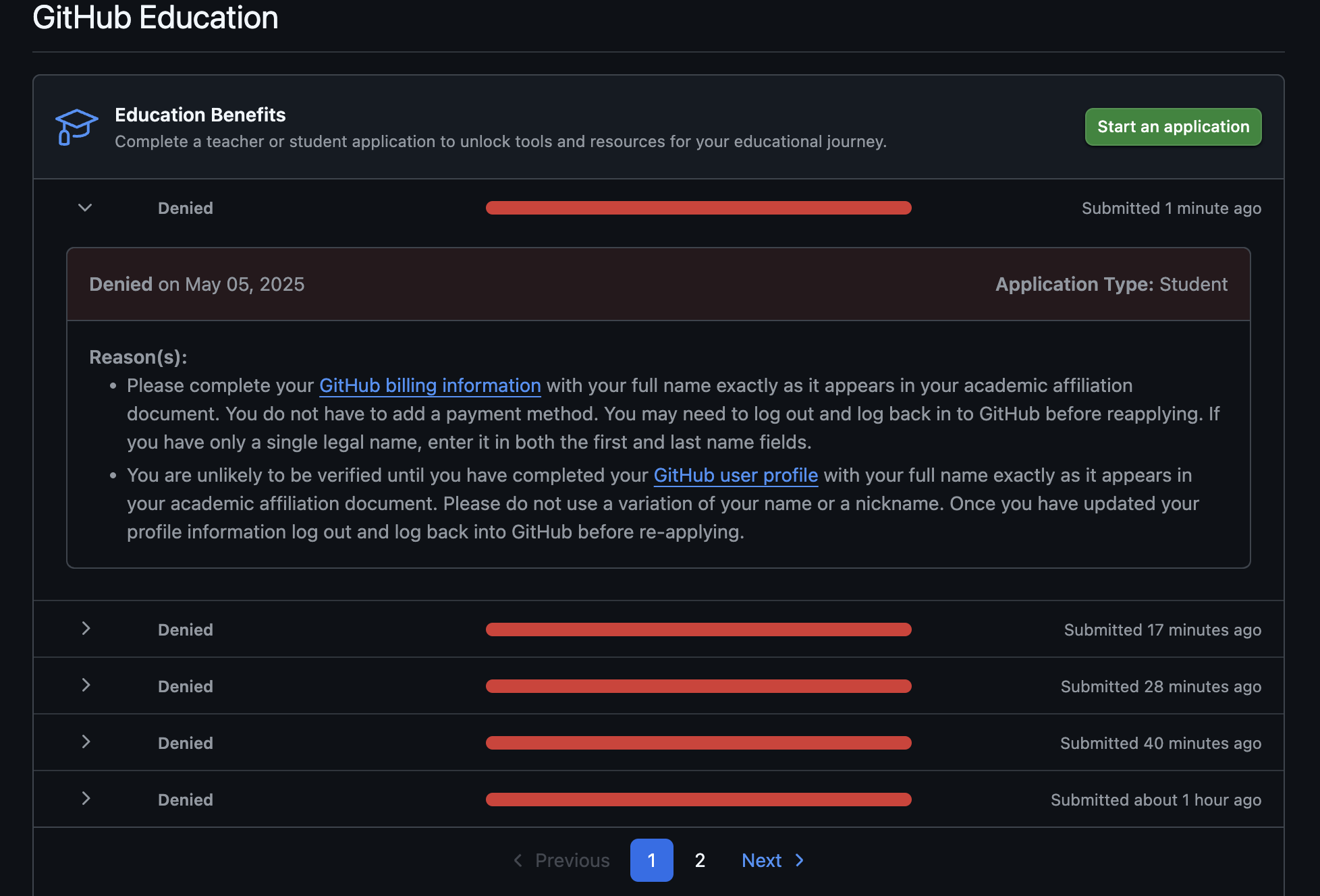Click the "Submitted 28 minutes ago" text
The width and height of the screenshot is (1320, 896).
[1161, 686]
